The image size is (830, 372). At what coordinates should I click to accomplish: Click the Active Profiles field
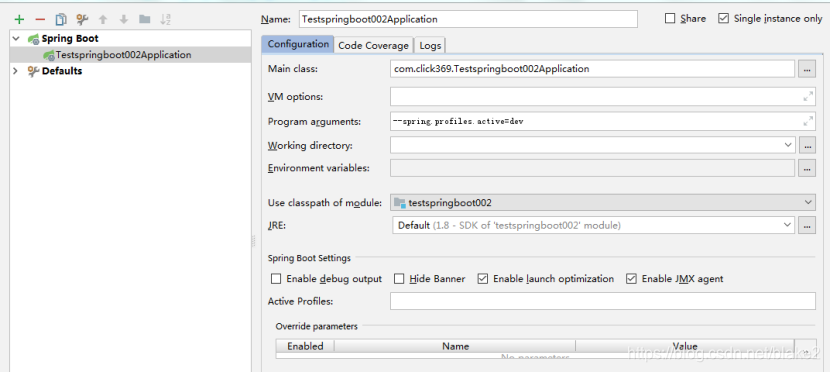click(602, 301)
